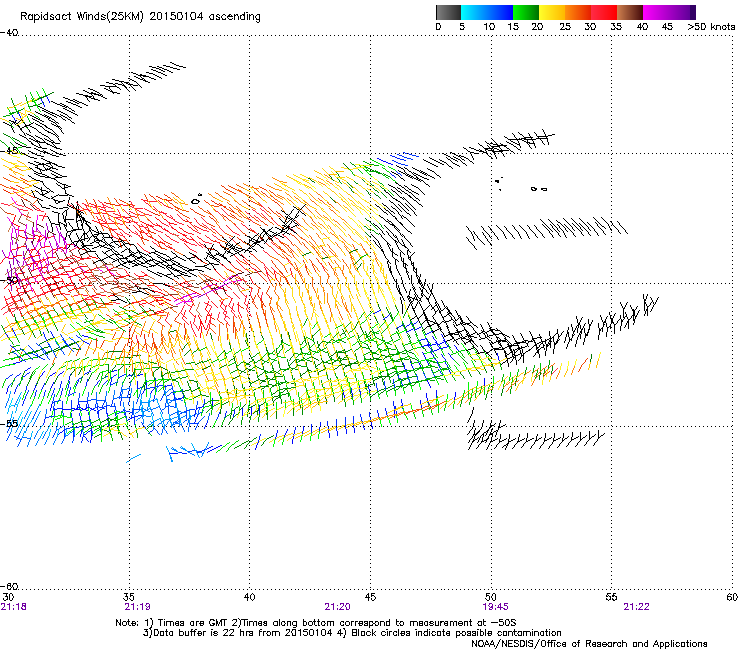
Task: Click longitude label '35' on the bottom axis
Action: [129, 597]
